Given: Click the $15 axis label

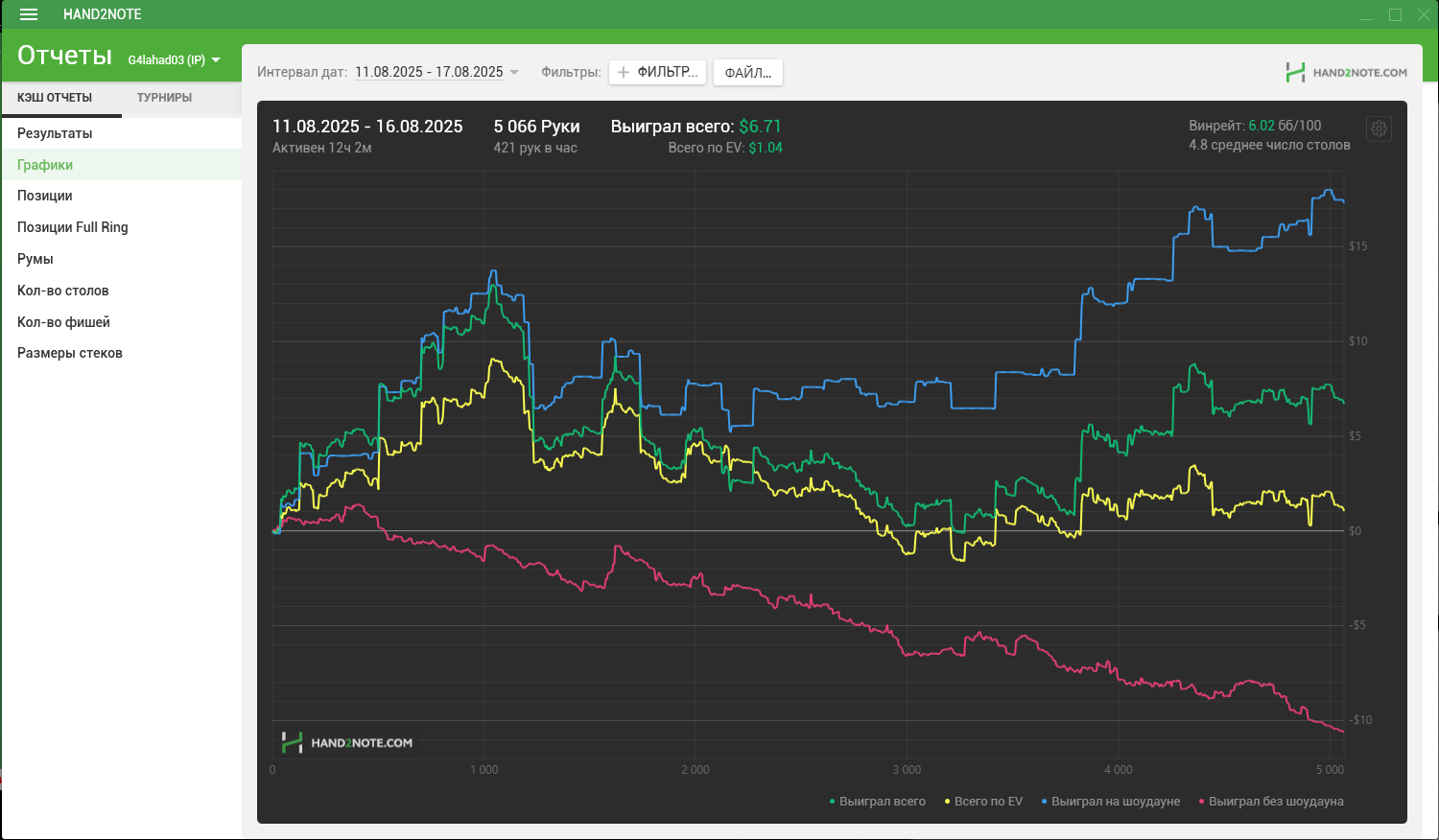Looking at the screenshot, I should point(1358,246).
